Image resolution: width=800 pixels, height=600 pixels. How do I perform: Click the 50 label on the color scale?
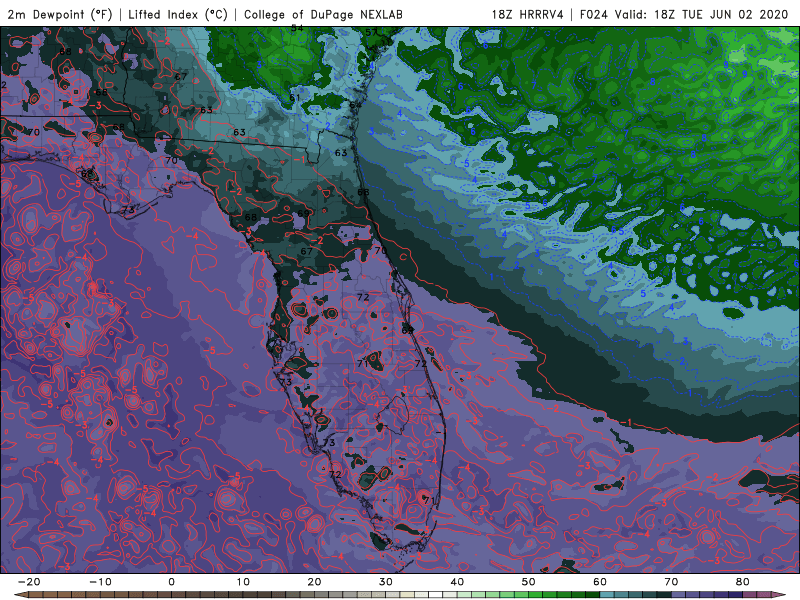(529, 582)
